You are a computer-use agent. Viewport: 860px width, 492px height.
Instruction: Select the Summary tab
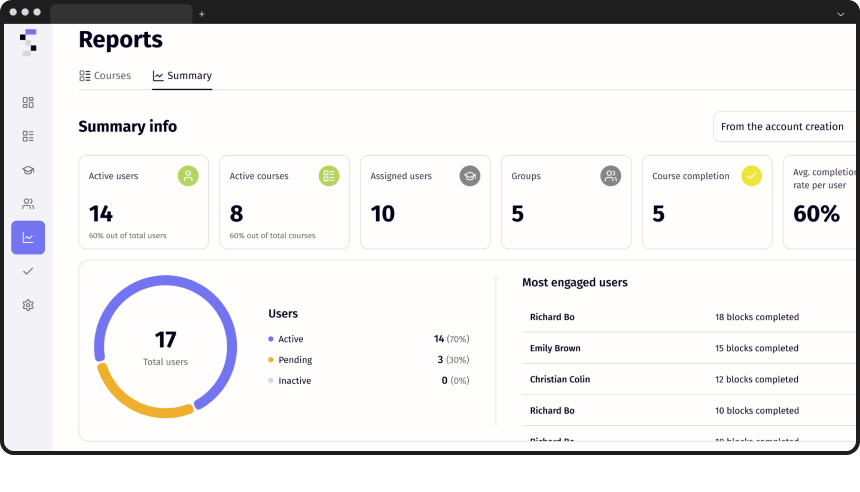click(x=182, y=76)
